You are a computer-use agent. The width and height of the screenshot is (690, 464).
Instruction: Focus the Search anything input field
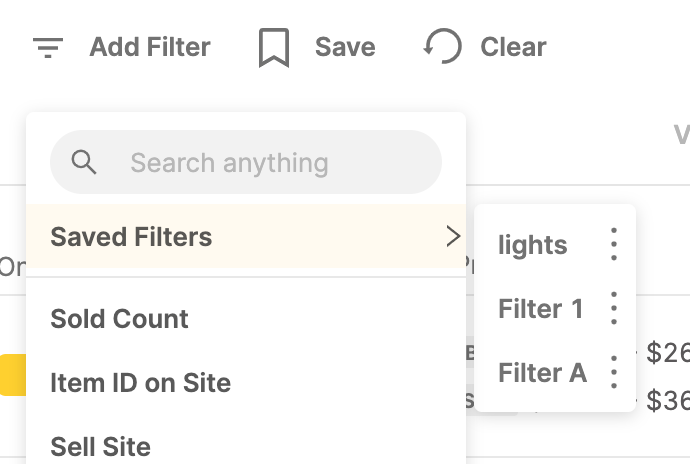click(x=246, y=162)
